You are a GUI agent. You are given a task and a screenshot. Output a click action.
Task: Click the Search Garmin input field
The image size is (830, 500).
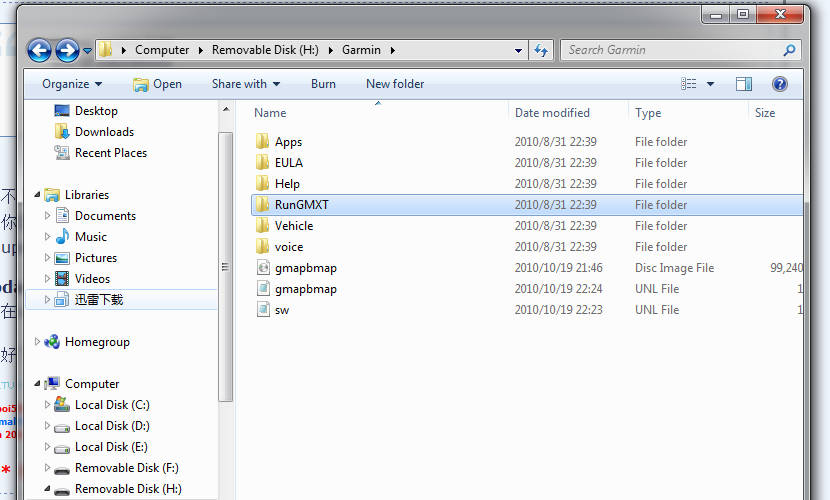[670, 50]
